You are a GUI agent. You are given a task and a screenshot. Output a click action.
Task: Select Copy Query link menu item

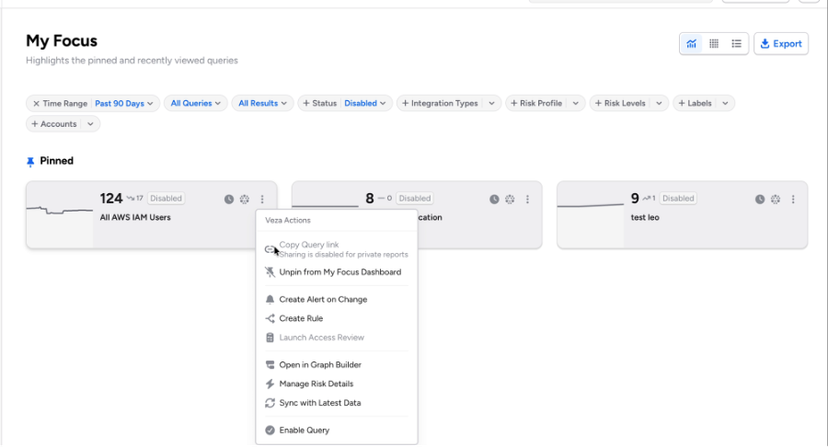tap(336, 249)
